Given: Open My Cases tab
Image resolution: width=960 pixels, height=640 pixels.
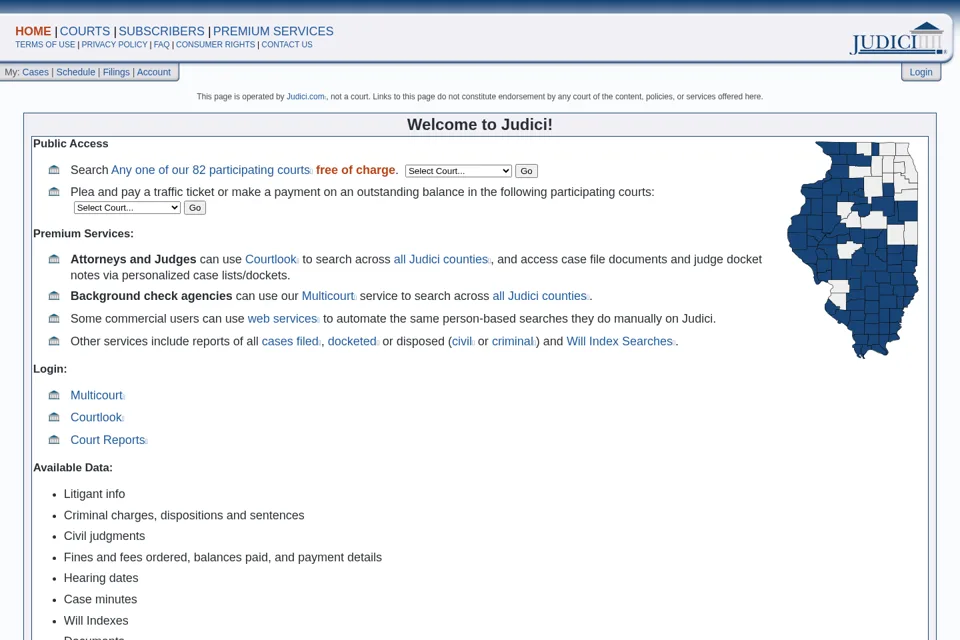Looking at the screenshot, I should (36, 72).
